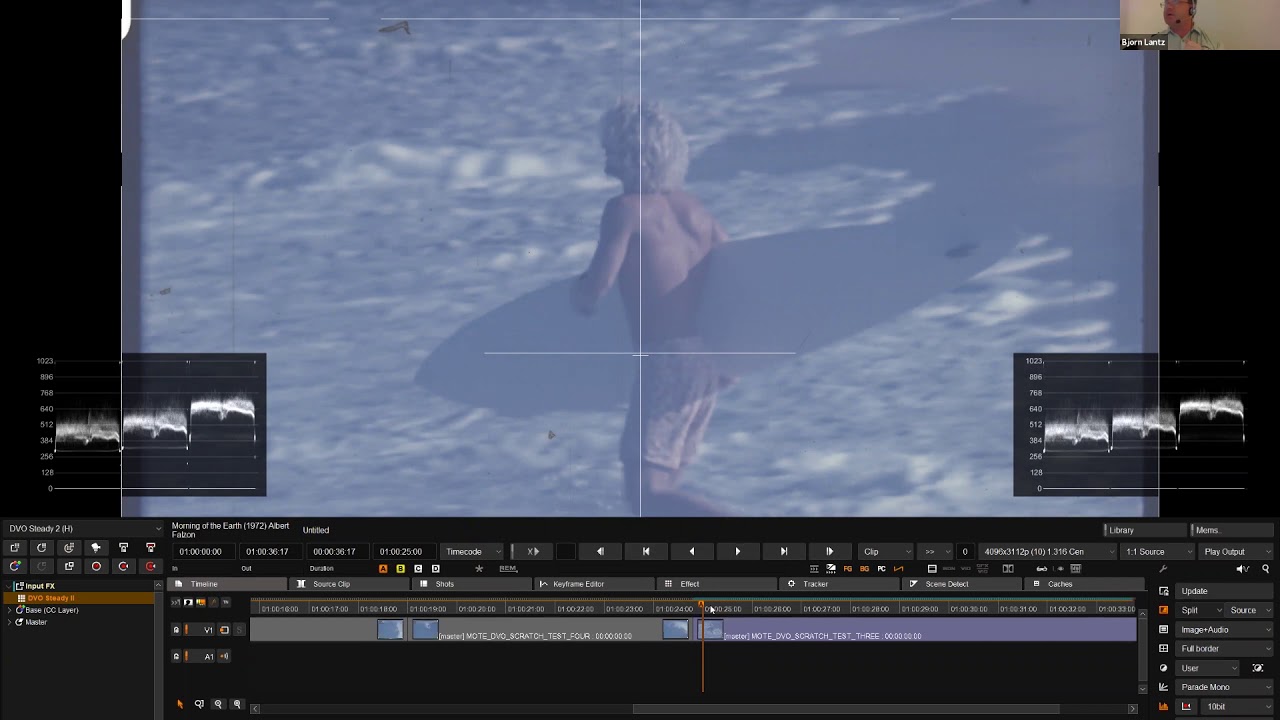The width and height of the screenshot is (1280, 720).
Task: Click the play forward button
Action: [x=738, y=552]
